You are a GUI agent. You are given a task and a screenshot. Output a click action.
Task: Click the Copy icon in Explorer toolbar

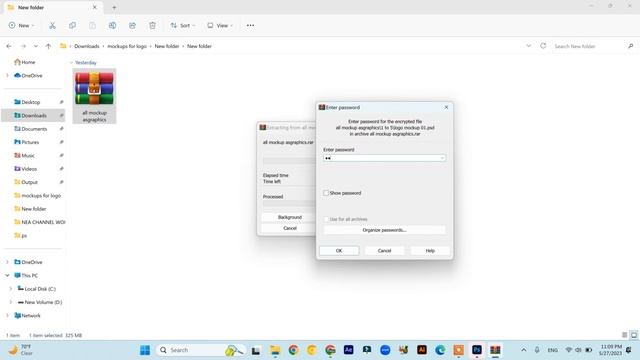point(72,25)
